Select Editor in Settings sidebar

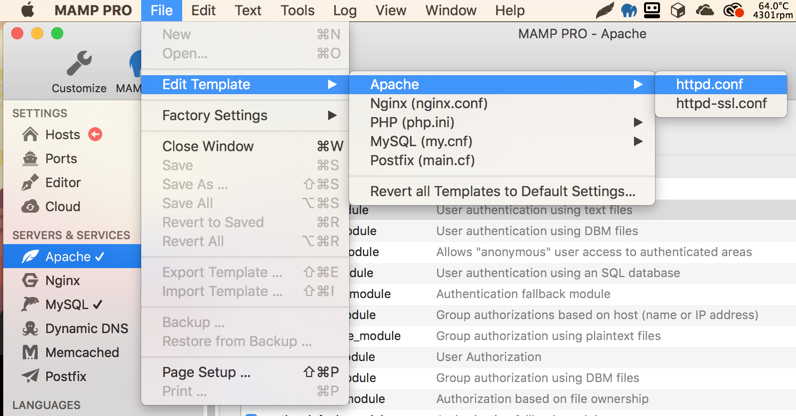63,182
